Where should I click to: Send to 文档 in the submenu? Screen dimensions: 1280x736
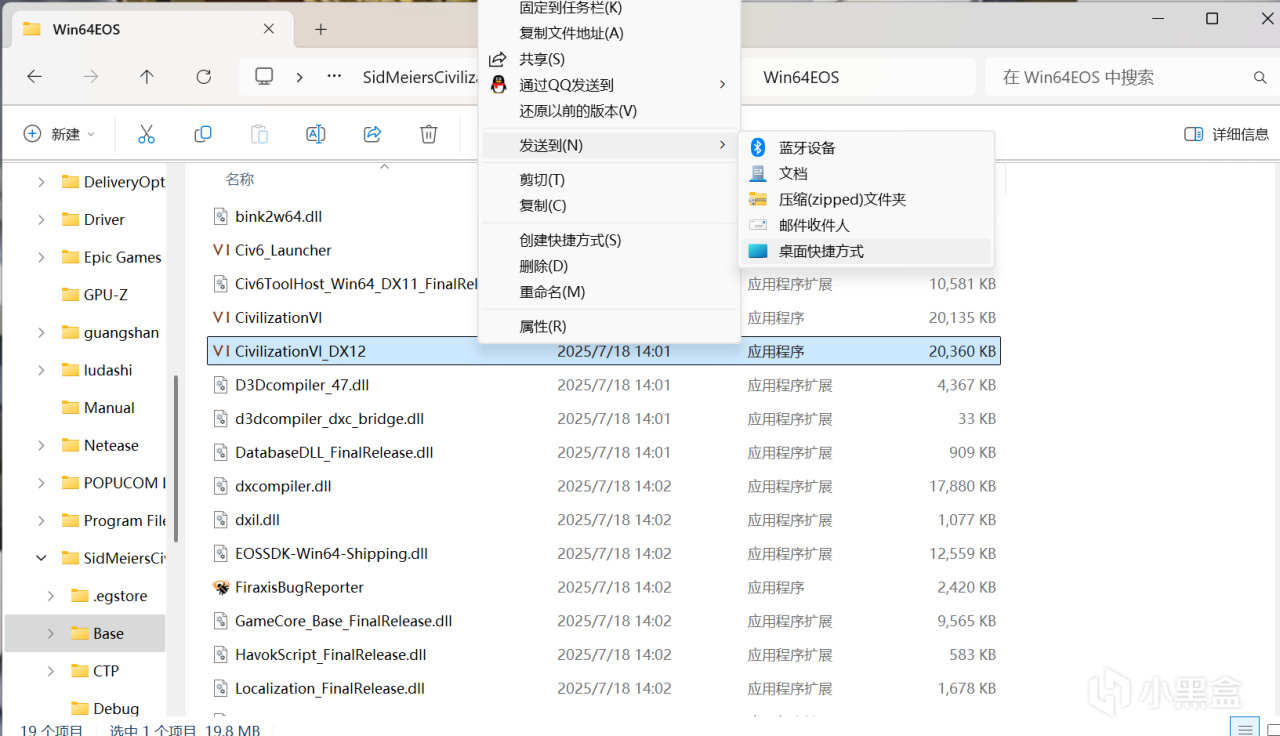coord(866,173)
